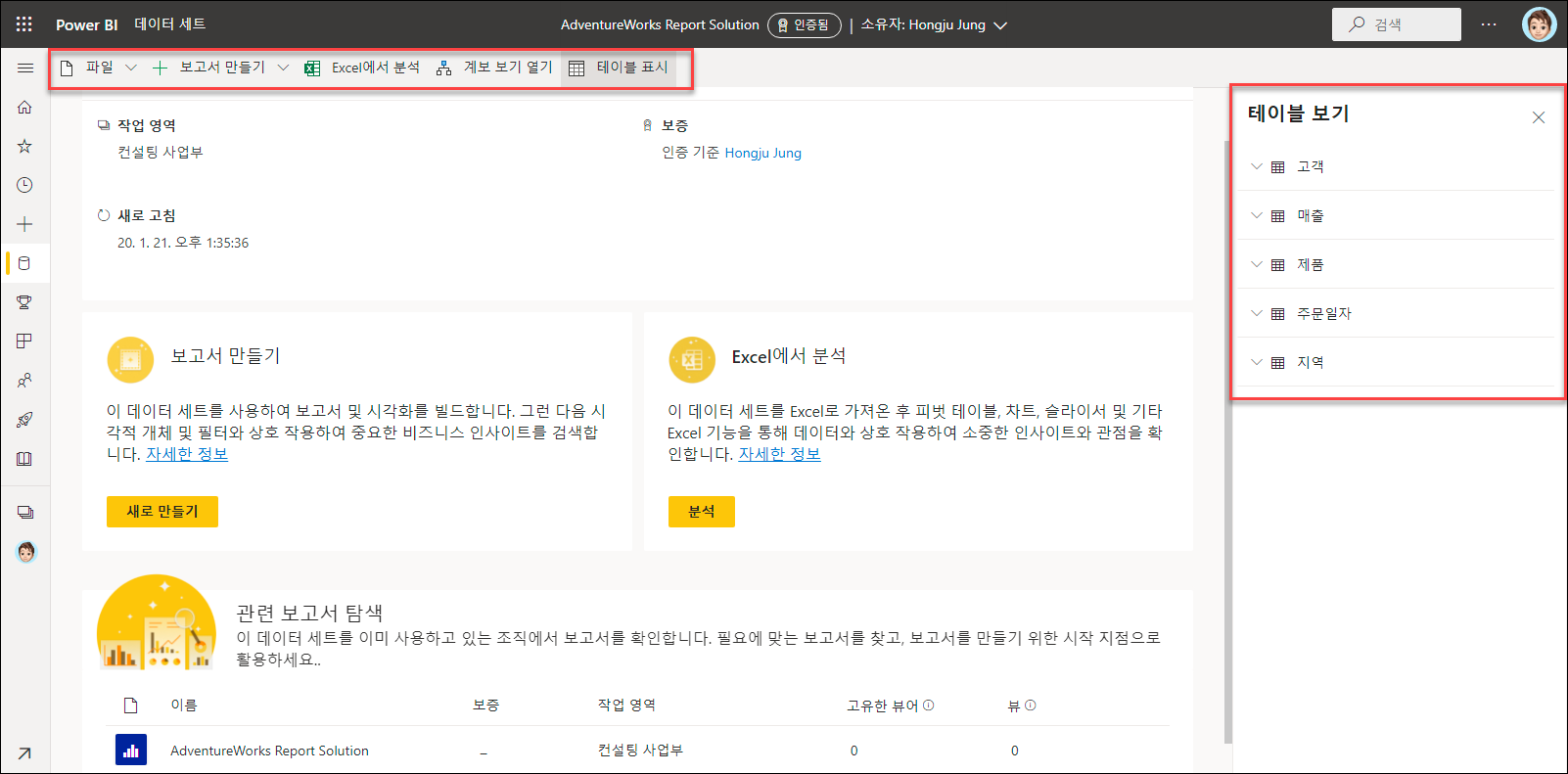Open Datasets cylinder icon in sidebar
Screen dimensions: 1568x774
coord(25,263)
